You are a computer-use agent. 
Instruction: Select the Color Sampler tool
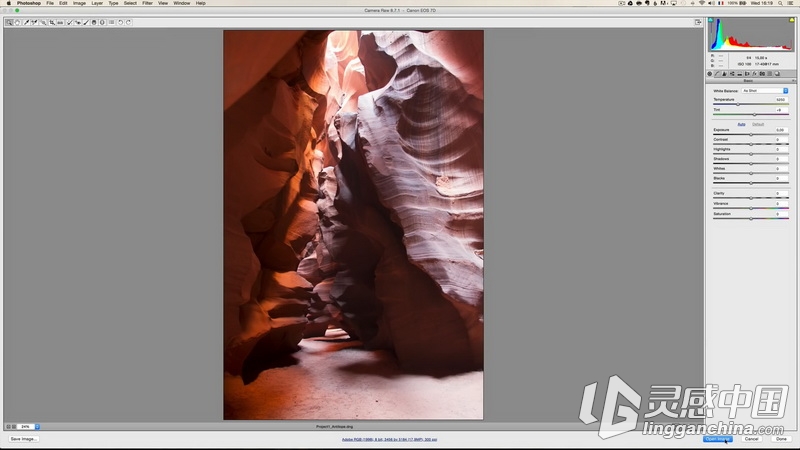pos(35,22)
